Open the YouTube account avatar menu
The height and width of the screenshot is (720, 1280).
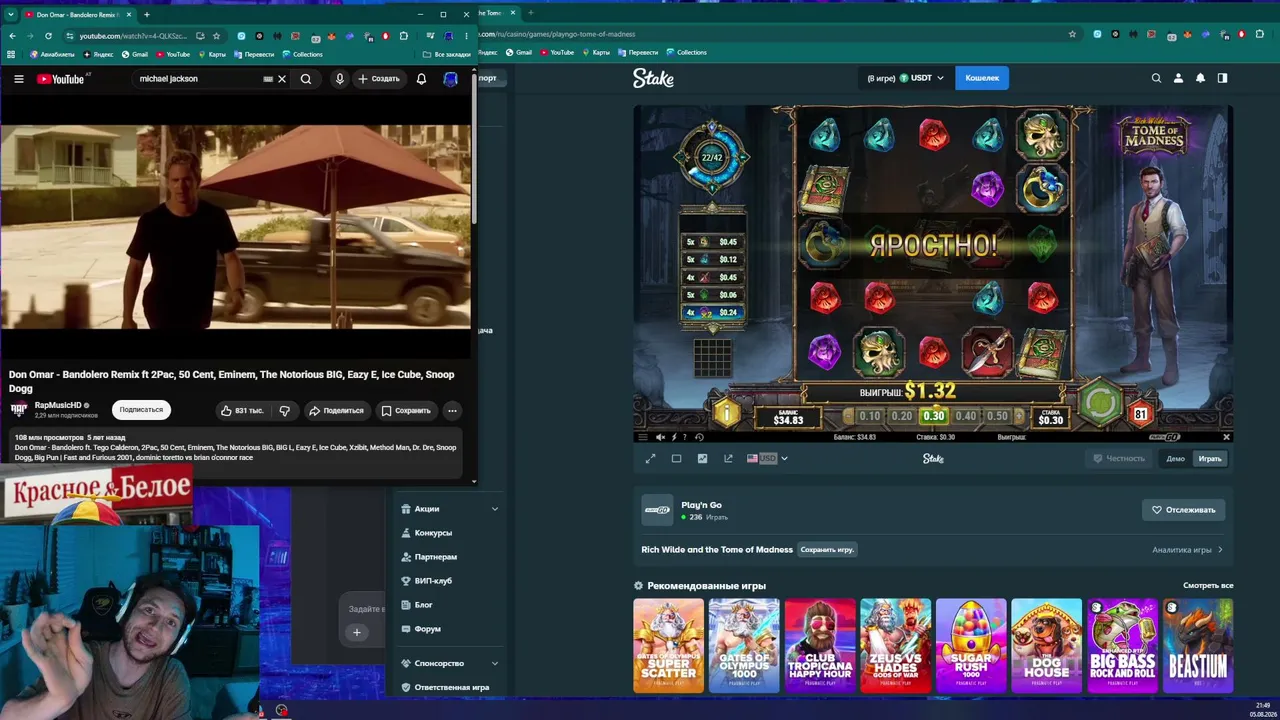point(450,79)
